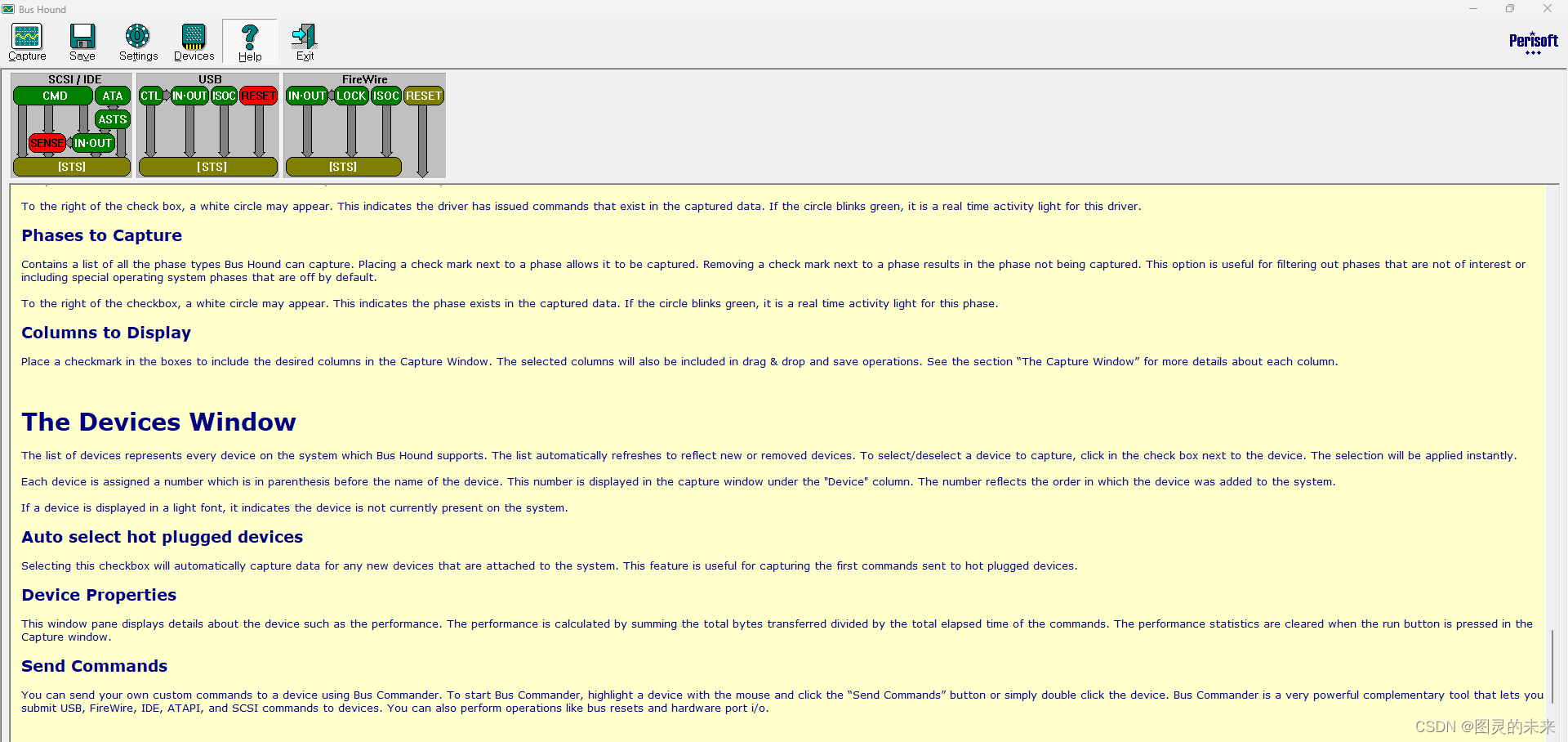
Task: Restore down the Bus Hound window
Action: tap(1510, 9)
